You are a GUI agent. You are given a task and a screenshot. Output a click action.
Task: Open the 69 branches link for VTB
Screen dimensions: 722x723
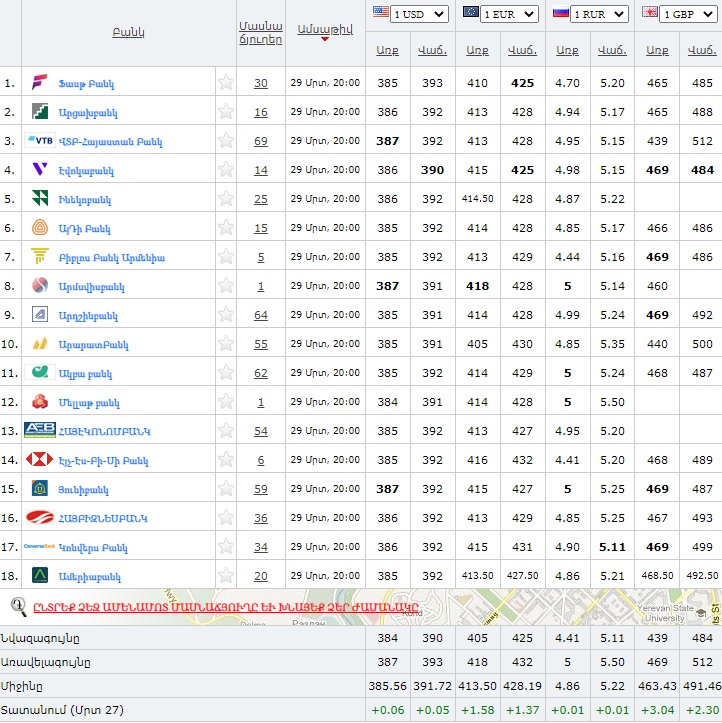click(x=260, y=141)
